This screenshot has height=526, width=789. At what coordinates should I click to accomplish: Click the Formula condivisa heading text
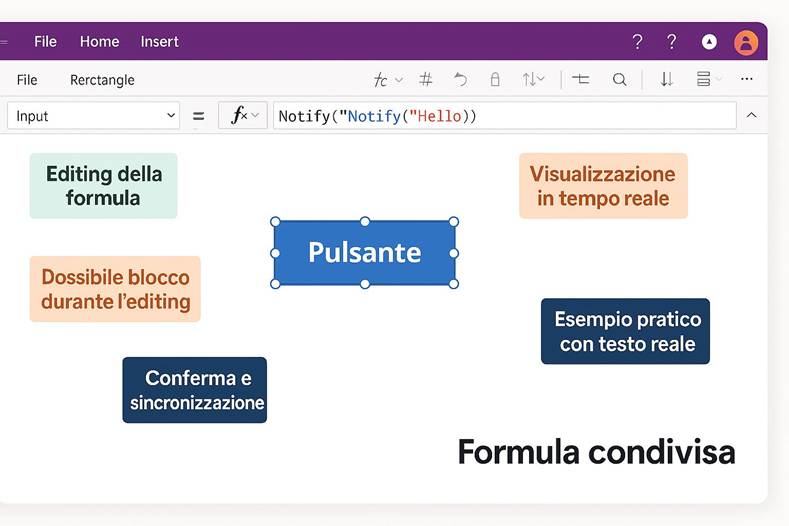[597, 452]
